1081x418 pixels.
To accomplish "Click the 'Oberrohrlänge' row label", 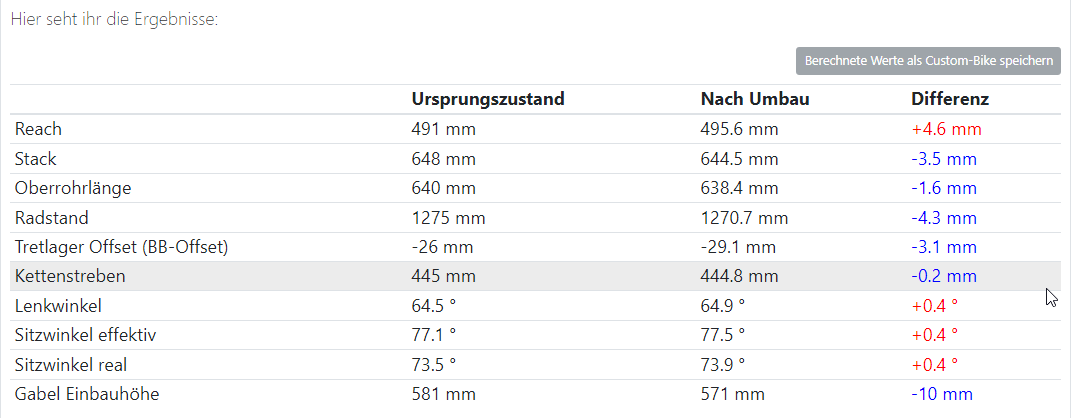I will click(73, 188).
